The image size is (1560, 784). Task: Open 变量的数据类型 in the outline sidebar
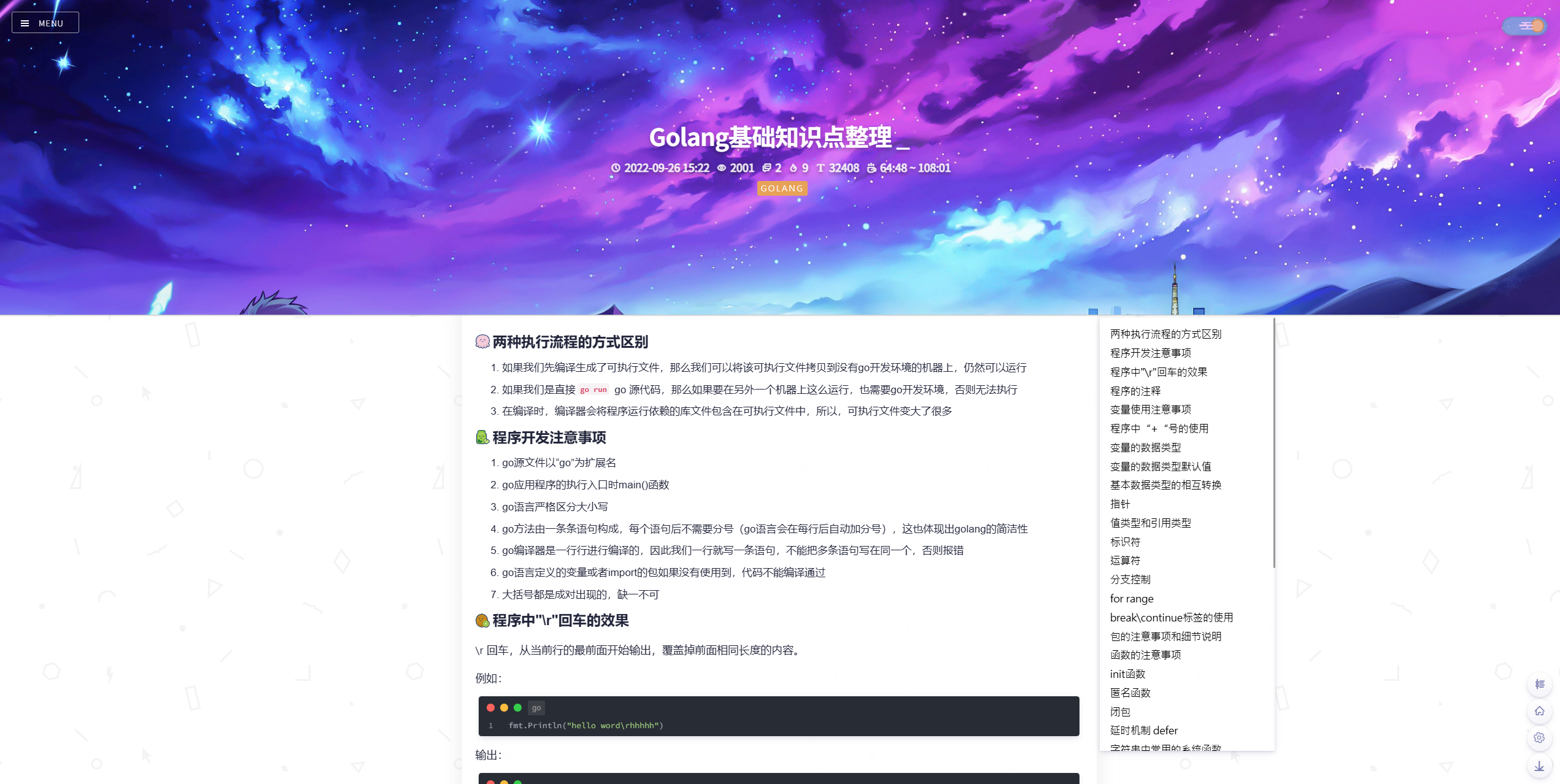click(x=1145, y=447)
